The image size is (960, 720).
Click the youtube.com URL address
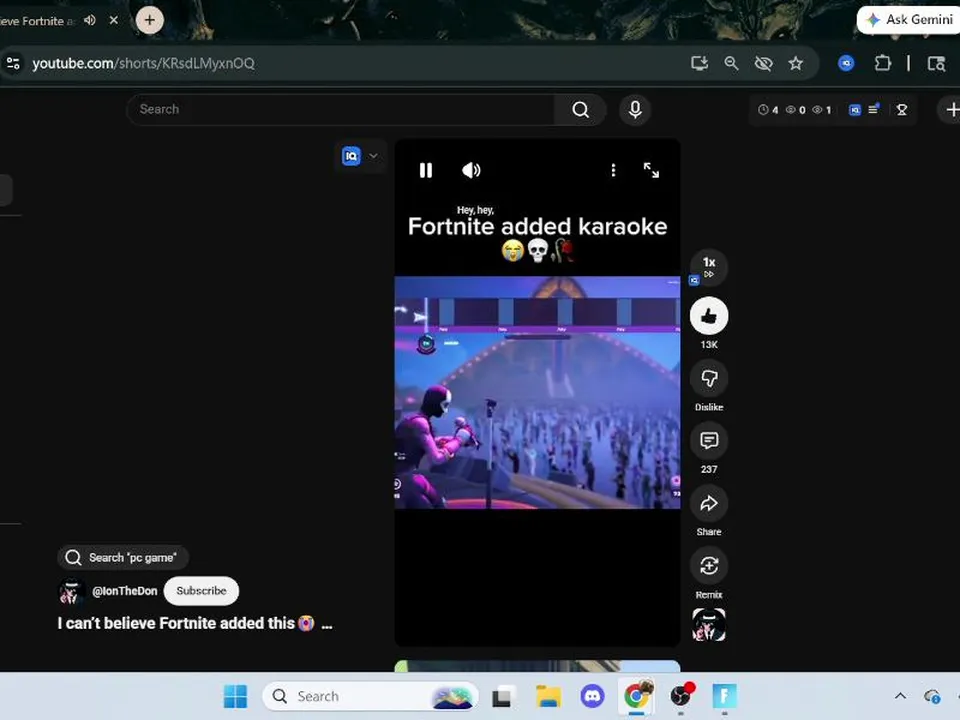point(143,63)
